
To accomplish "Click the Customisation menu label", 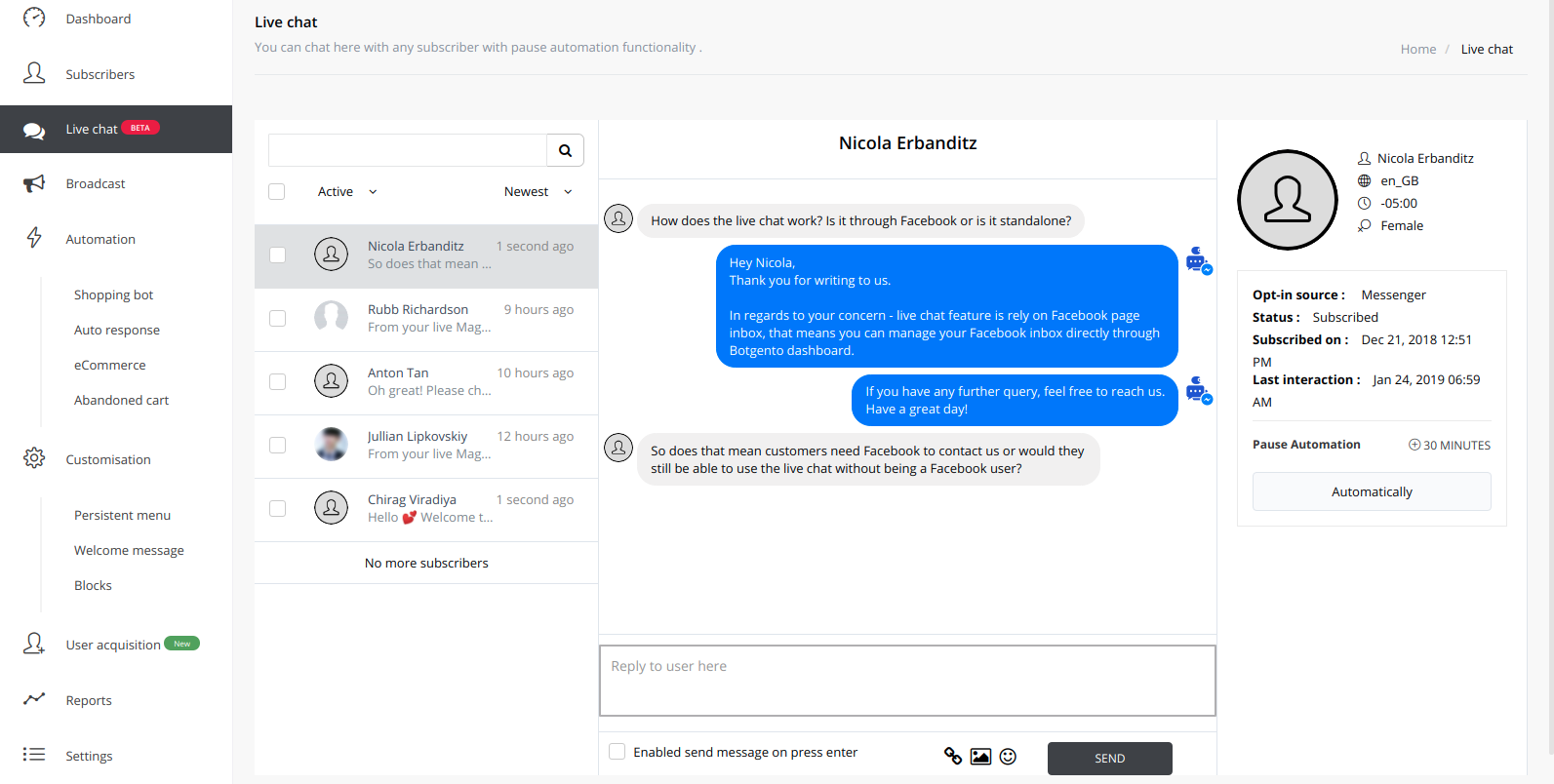I will [108, 459].
